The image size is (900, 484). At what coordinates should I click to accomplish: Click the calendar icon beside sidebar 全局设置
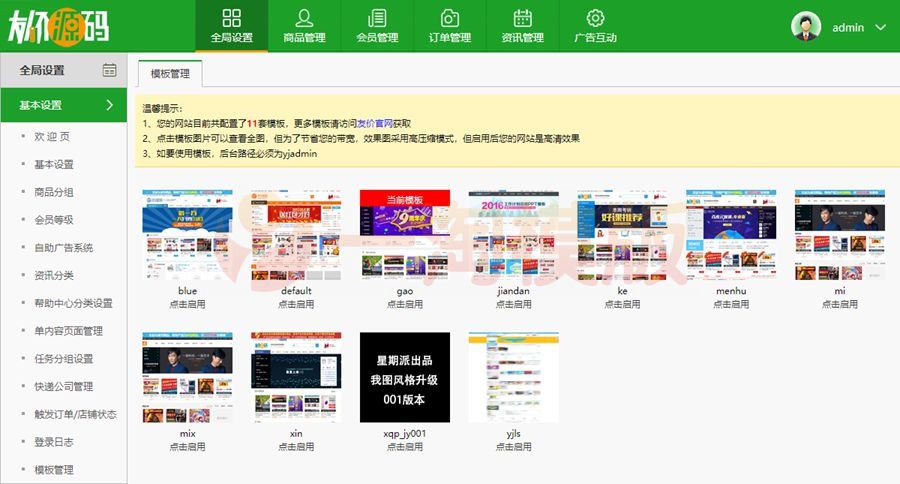tap(109, 70)
